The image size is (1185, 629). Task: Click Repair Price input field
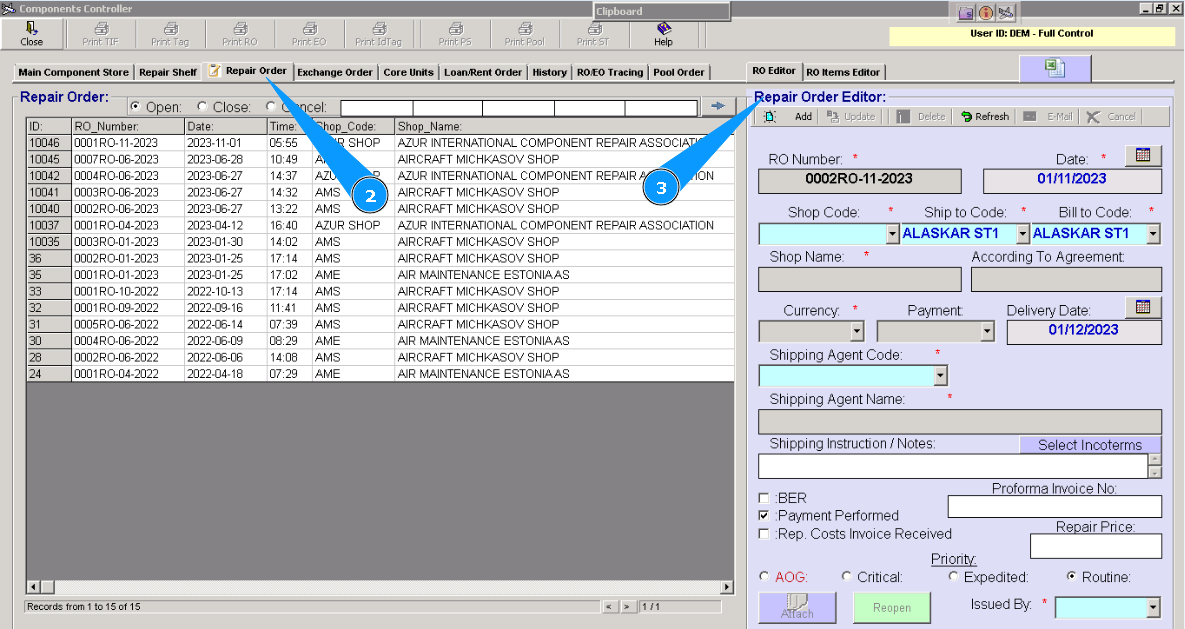point(1095,546)
